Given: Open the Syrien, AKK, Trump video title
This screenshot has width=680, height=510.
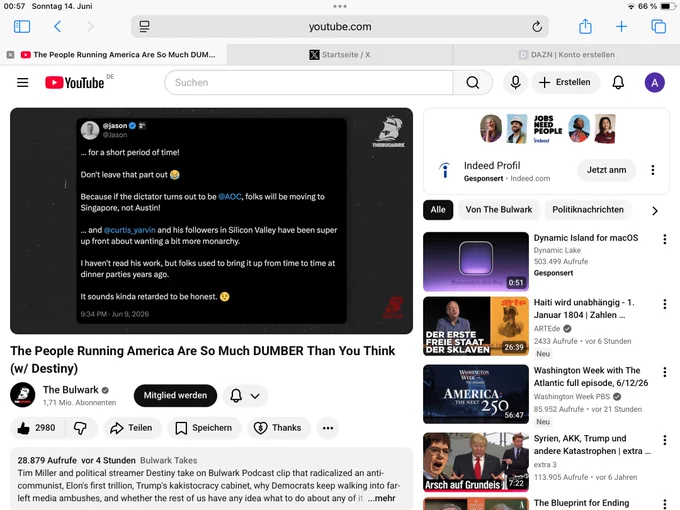Looking at the screenshot, I should pyautogui.click(x=592, y=445).
